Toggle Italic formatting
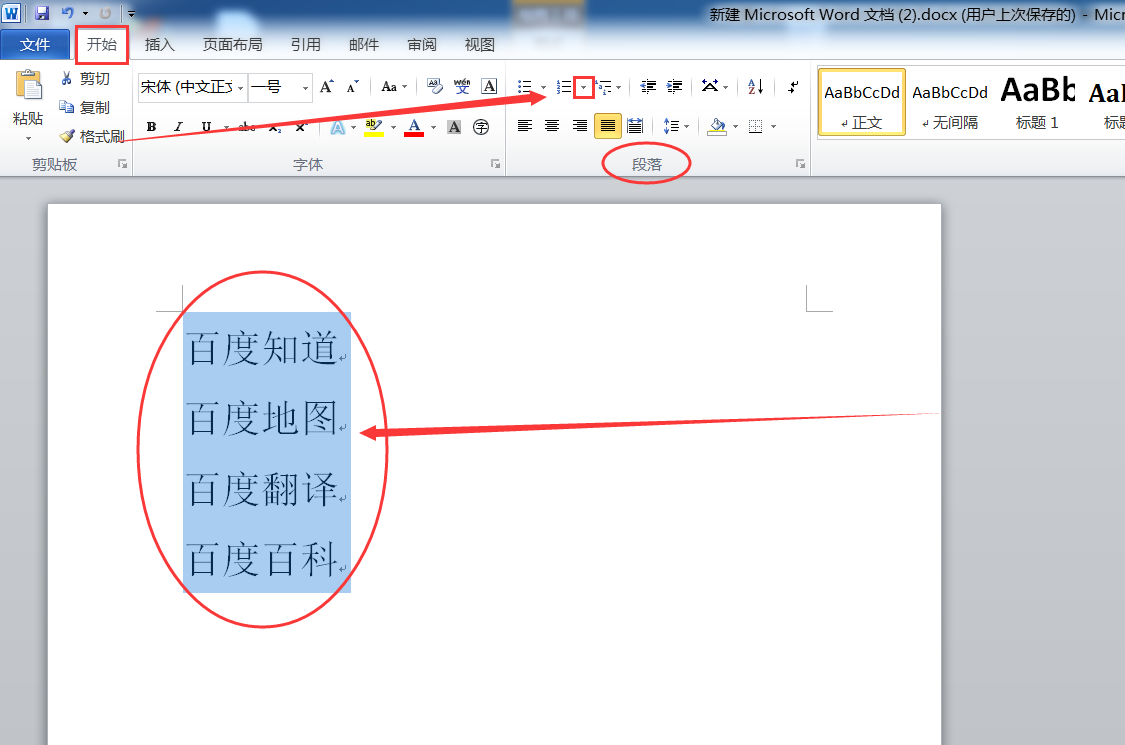The height and width of the screenshot is (745, 1125). [x=178, y=127]
